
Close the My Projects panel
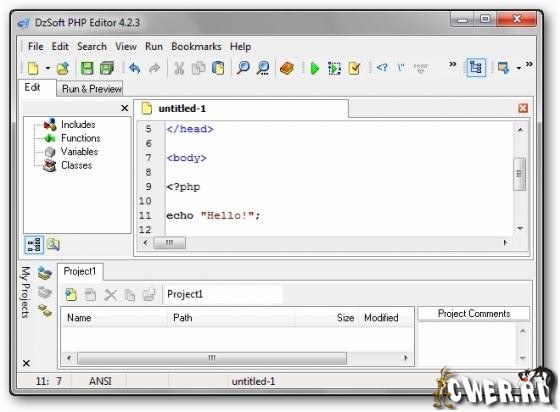pyautogui.click(x=26, y=363)
